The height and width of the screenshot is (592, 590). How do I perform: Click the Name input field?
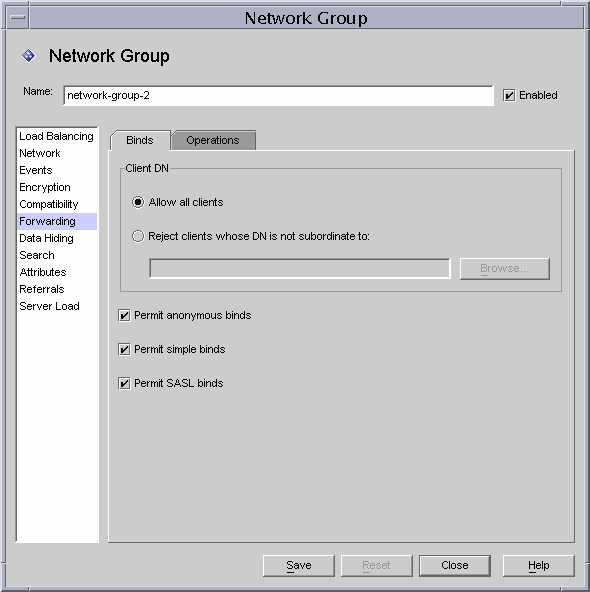279,96
